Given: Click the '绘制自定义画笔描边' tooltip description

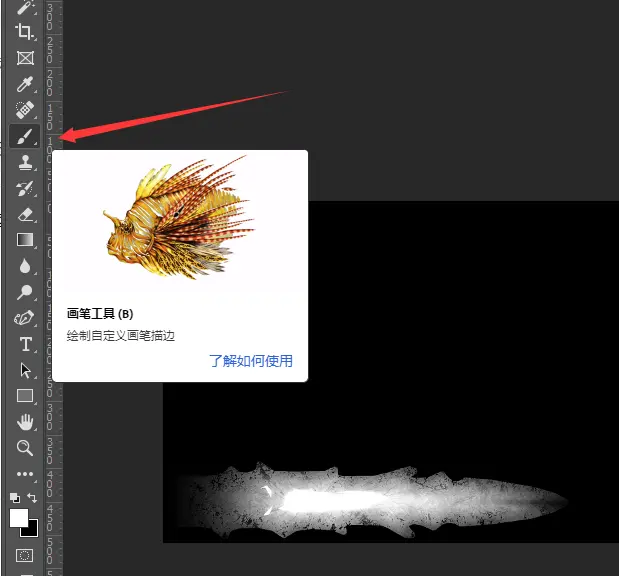Looking at the screenshot, I should pyautogui.click(x=120, y=336).
